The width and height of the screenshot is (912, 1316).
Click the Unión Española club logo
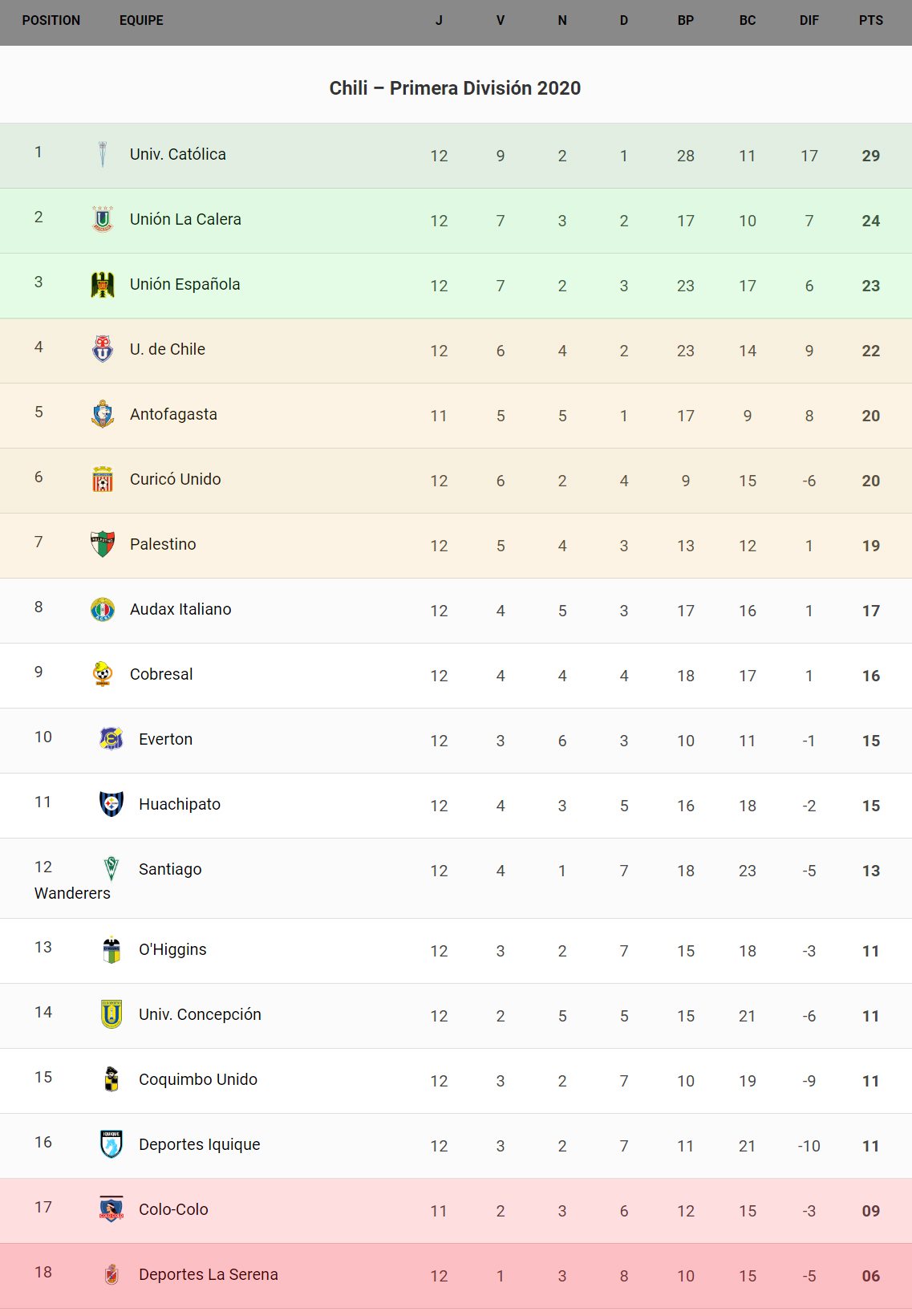pos(103,284)
